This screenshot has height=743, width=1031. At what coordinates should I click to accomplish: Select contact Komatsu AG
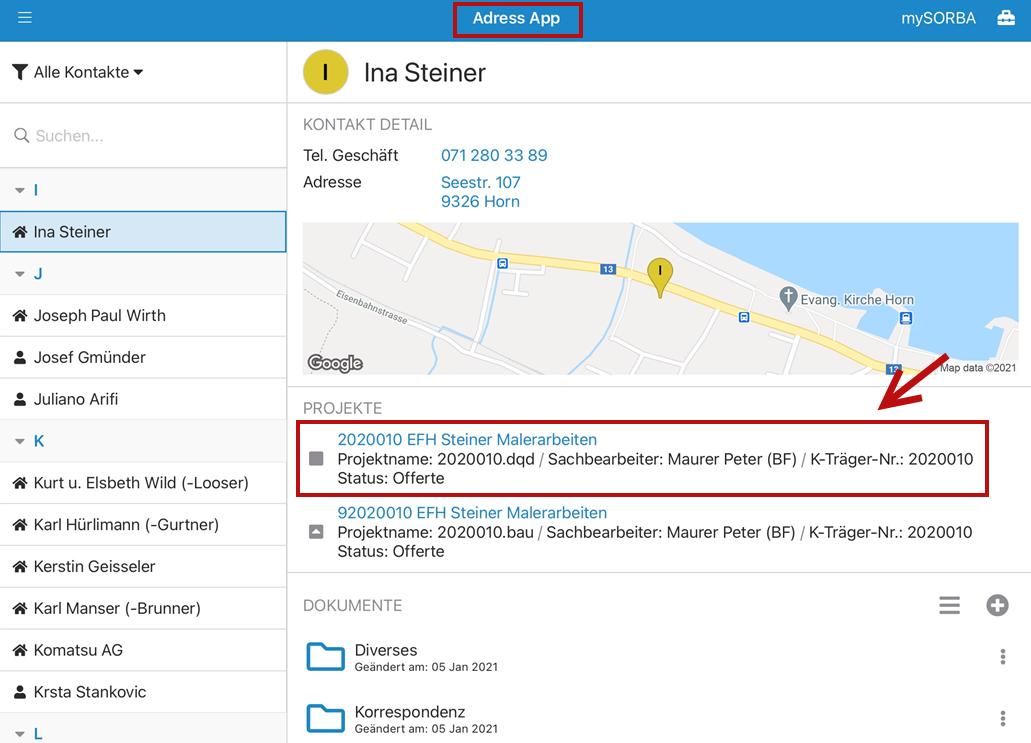click(143, 650)
